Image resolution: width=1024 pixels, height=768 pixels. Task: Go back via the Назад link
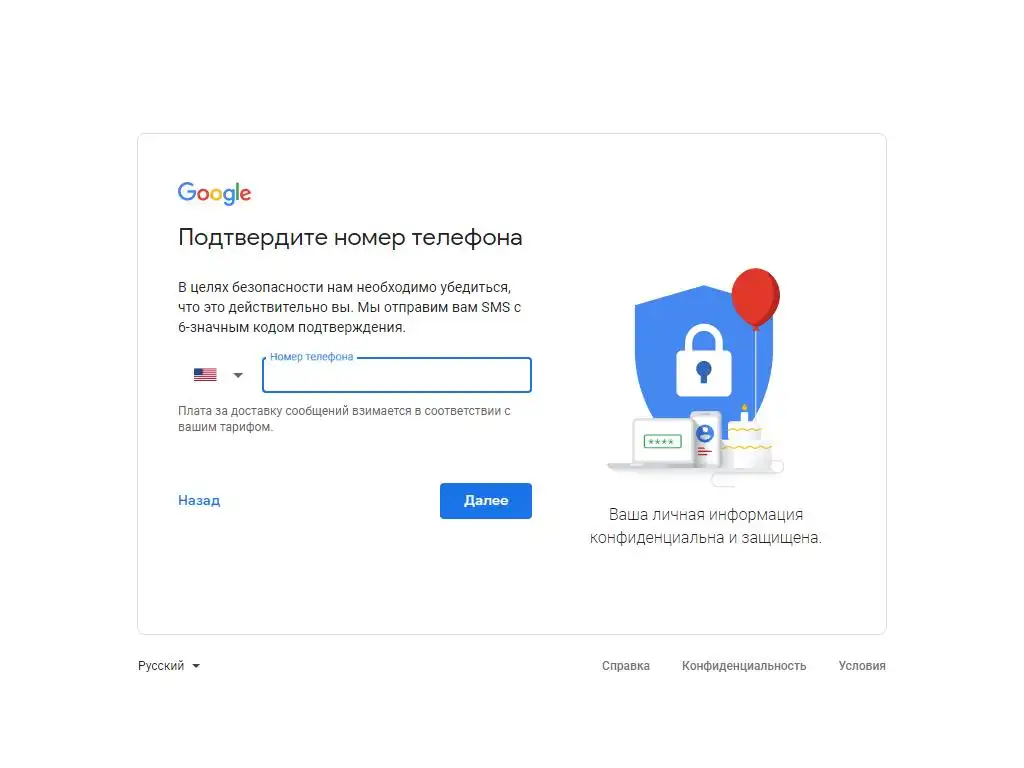point(199,501)
